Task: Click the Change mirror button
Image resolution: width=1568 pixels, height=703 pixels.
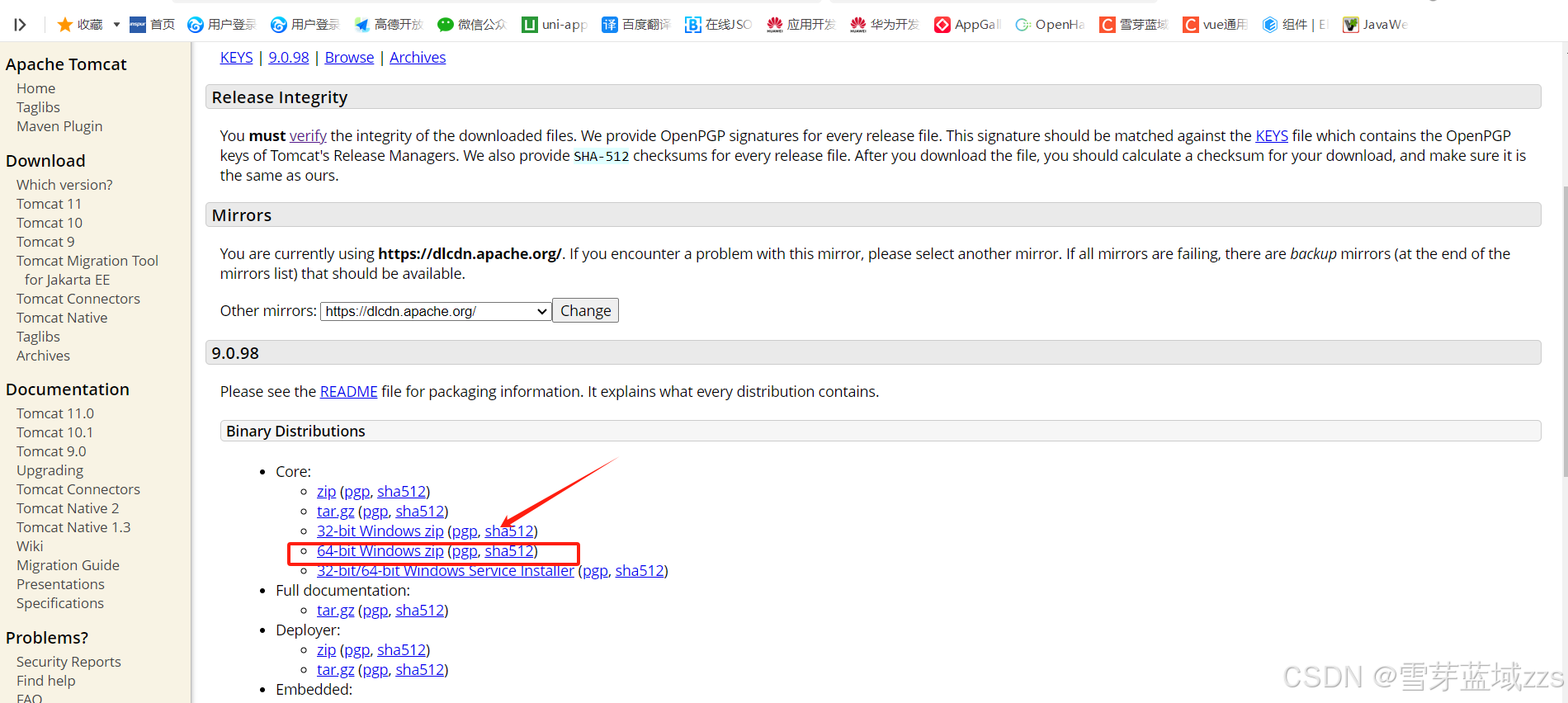Action: (585, 310)
